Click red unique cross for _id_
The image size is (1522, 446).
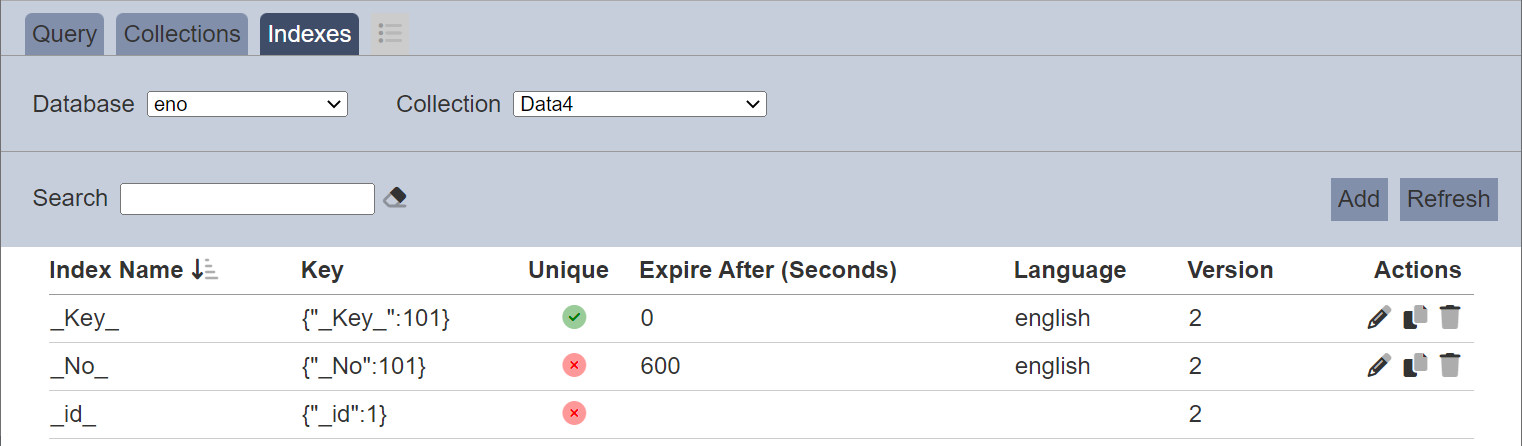[574, 413]
